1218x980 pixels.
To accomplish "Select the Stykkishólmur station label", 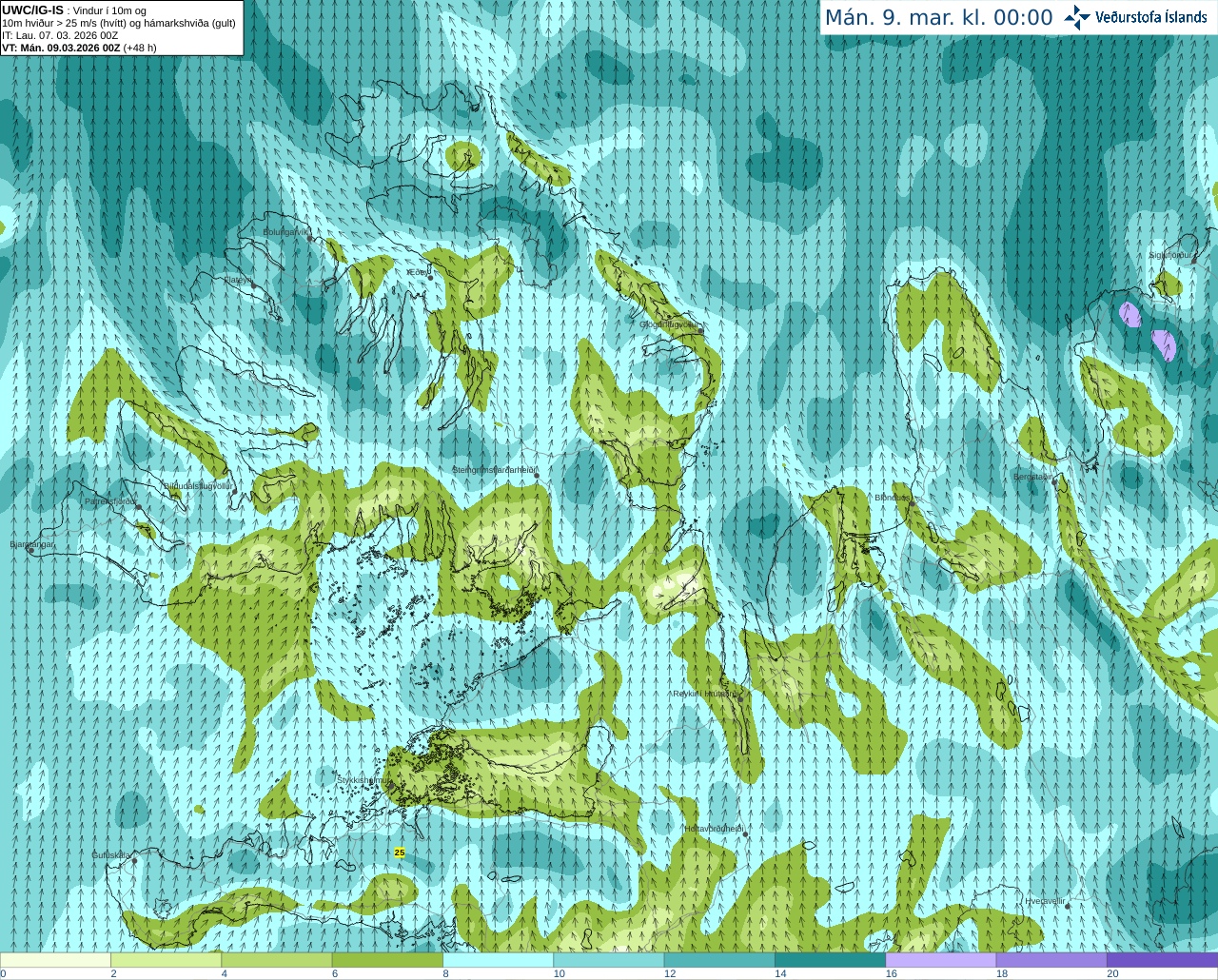I will coord(363,780).
